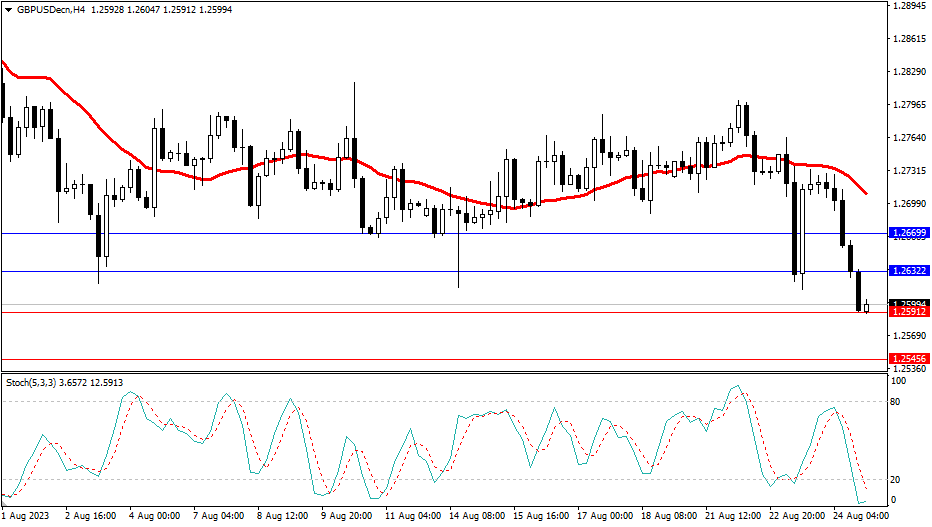Click the 7 Aug 04:00 time label
The image size is (932, 527).
(219, 517)
